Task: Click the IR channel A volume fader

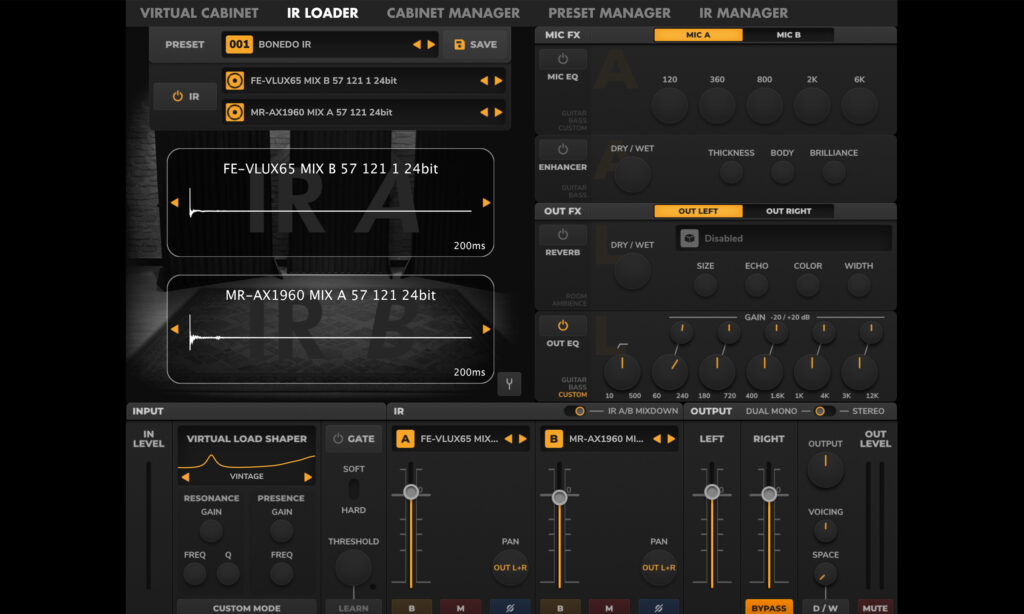Action: [410, 492]
